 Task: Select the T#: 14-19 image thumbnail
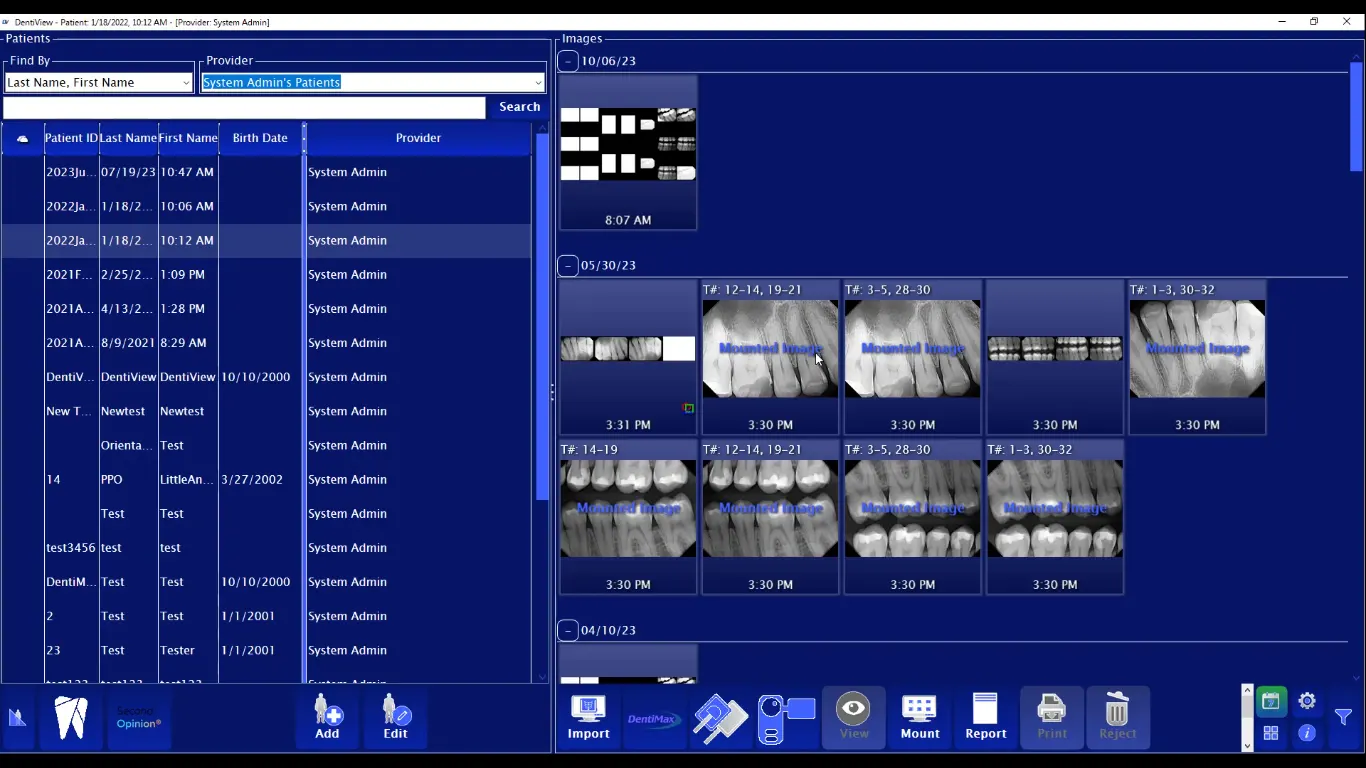point(628,517)
